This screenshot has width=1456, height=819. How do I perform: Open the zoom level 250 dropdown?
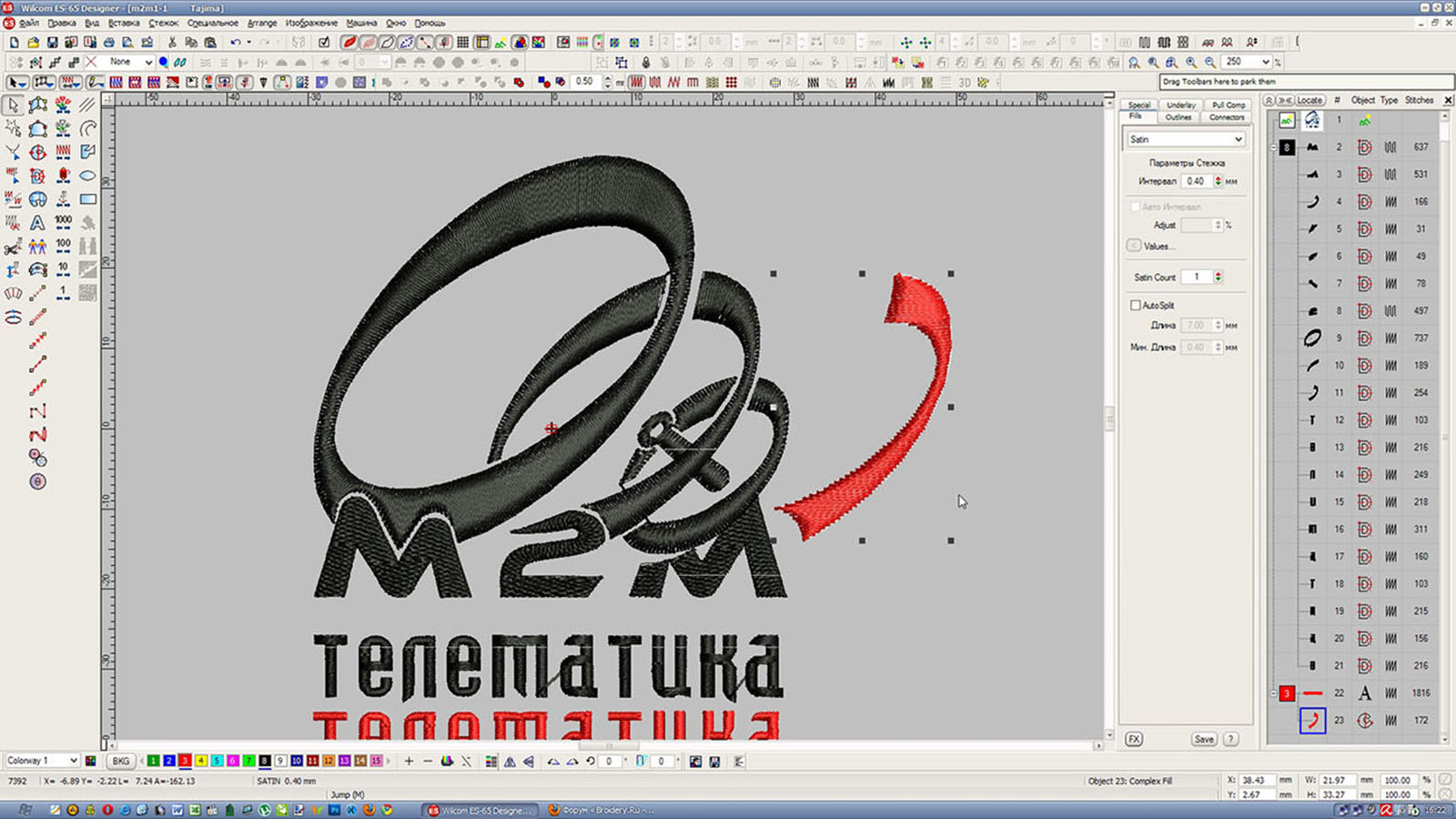click(1265, 62)
